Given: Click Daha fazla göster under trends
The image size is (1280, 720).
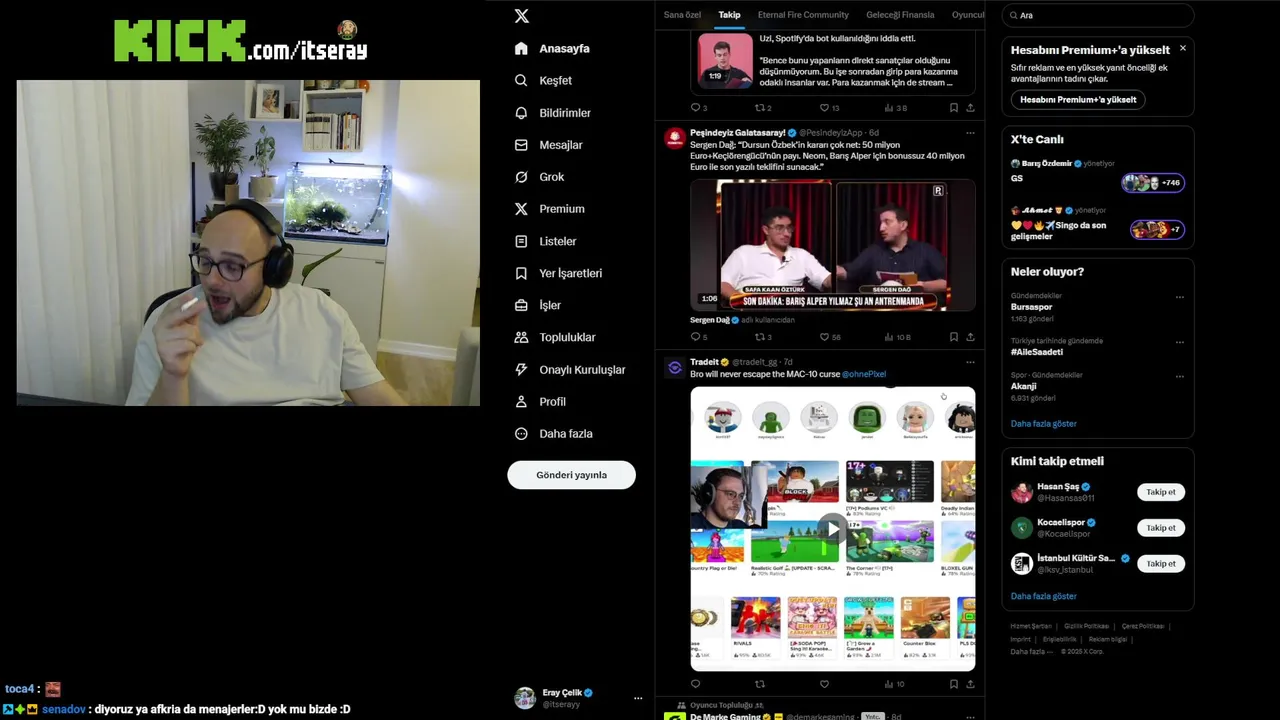Looking at the screenshot, I should point(1043,424).
